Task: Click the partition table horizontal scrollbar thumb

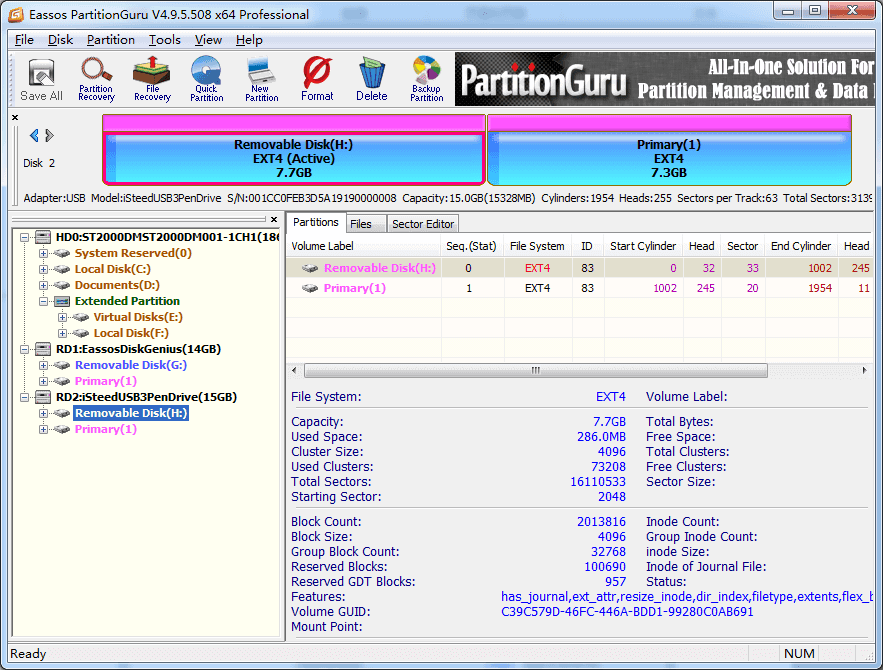Action: [536, 370]
